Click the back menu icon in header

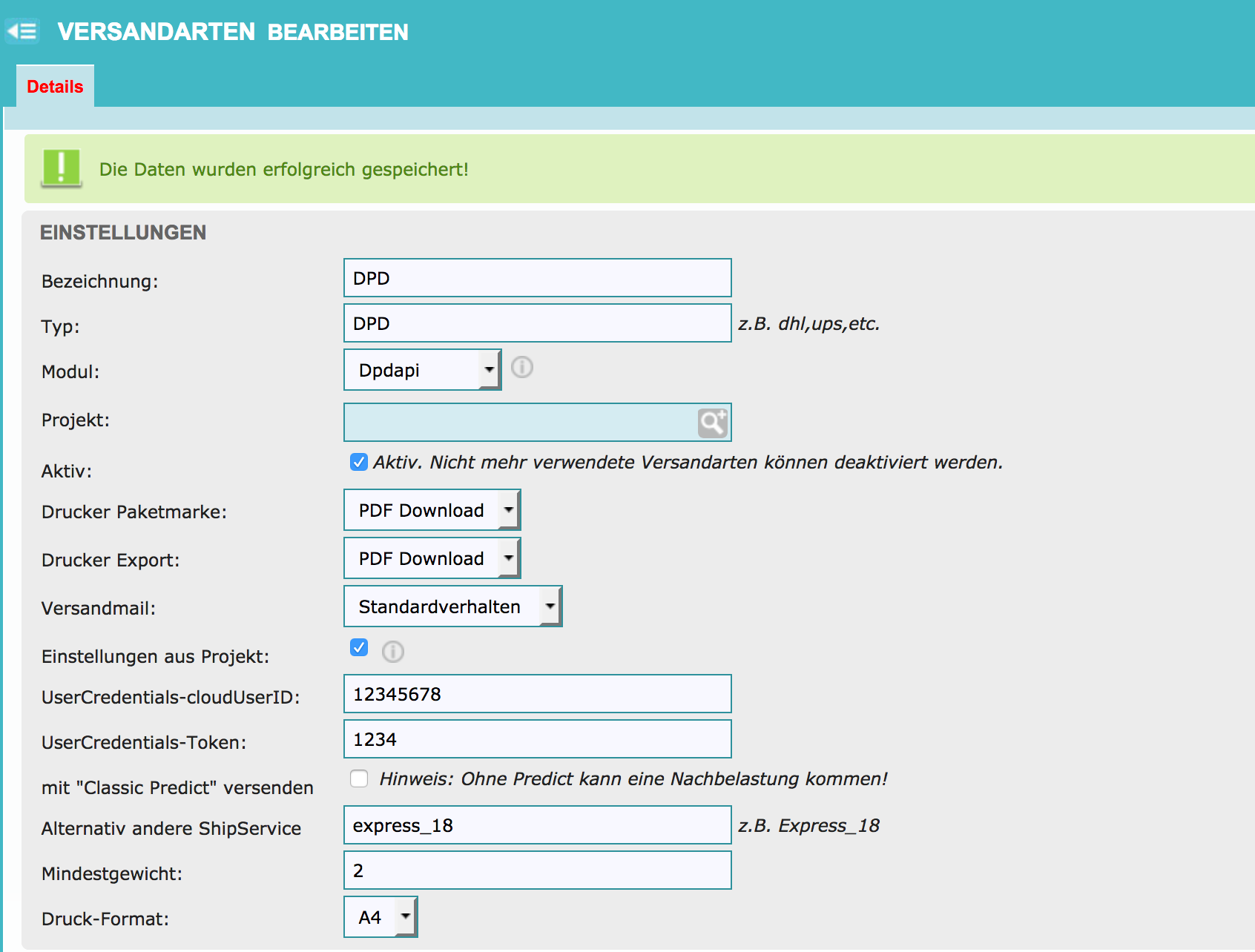[x=22, y=31]
